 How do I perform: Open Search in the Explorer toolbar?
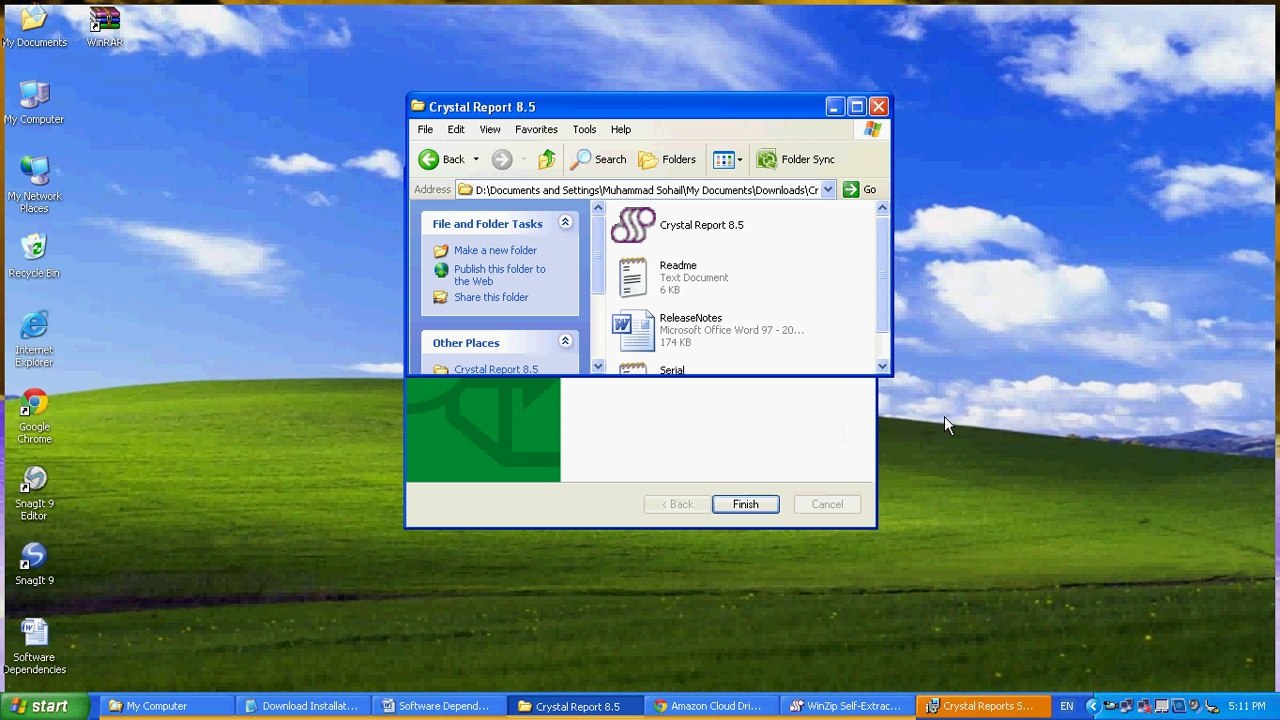[599, 159]
